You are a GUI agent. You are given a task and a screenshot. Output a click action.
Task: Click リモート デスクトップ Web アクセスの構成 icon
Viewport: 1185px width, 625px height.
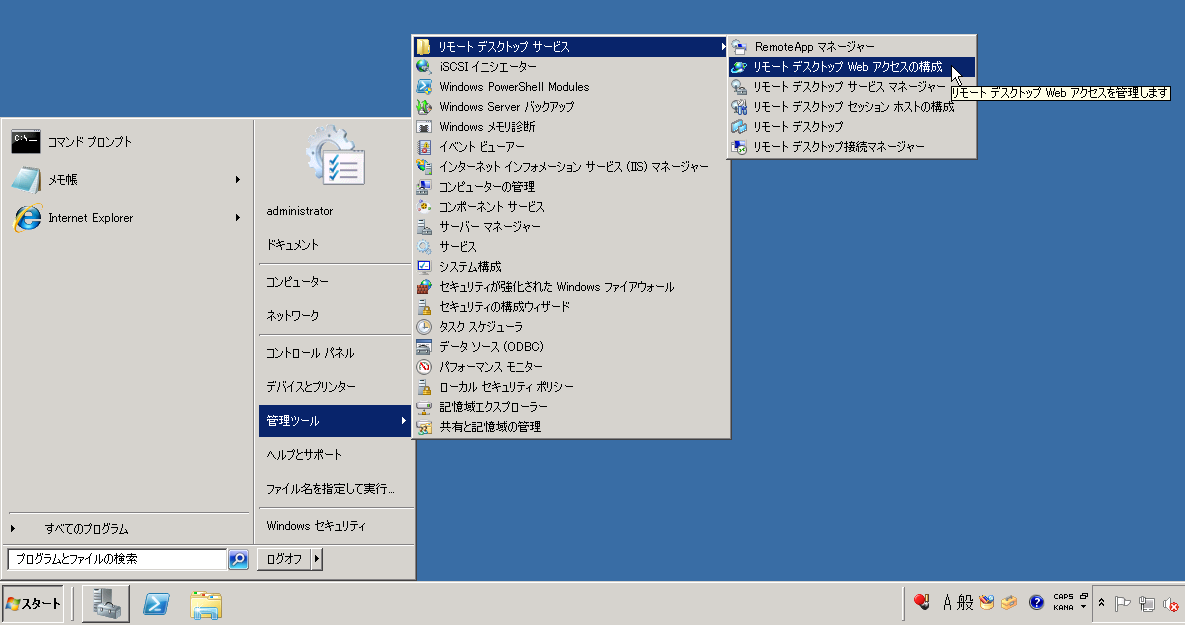[x=739, y=67]
